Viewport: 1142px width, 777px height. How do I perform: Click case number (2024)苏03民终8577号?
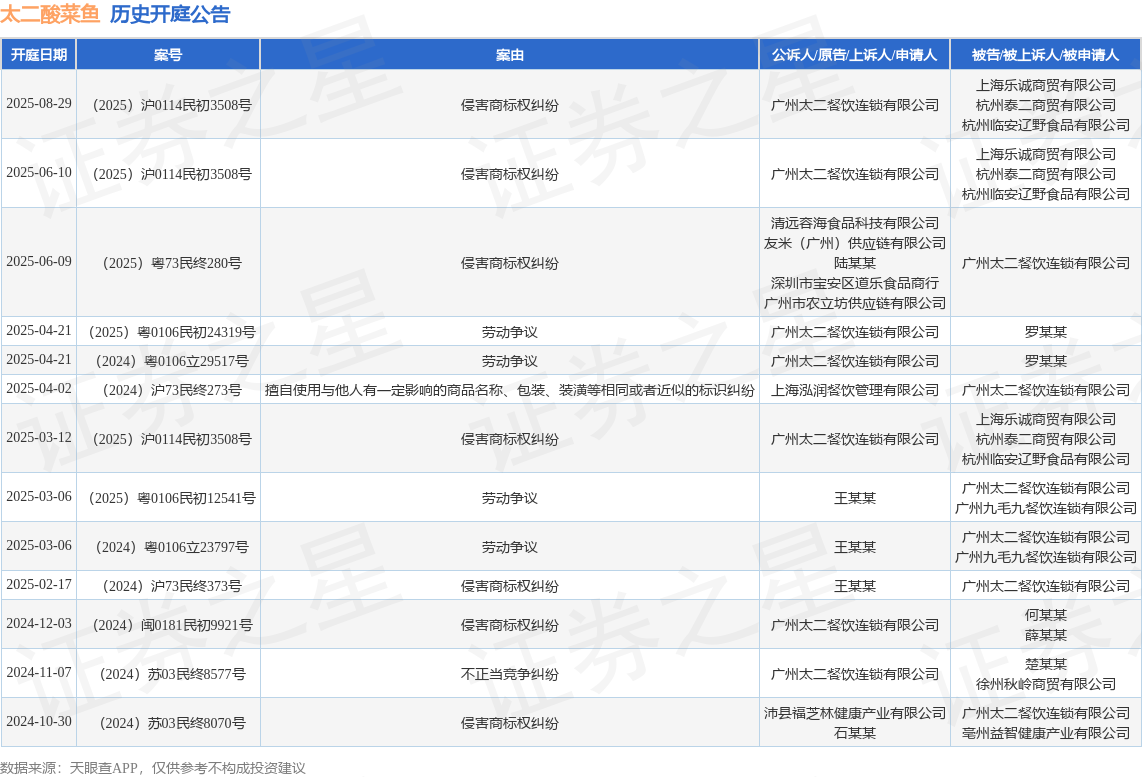172,674
